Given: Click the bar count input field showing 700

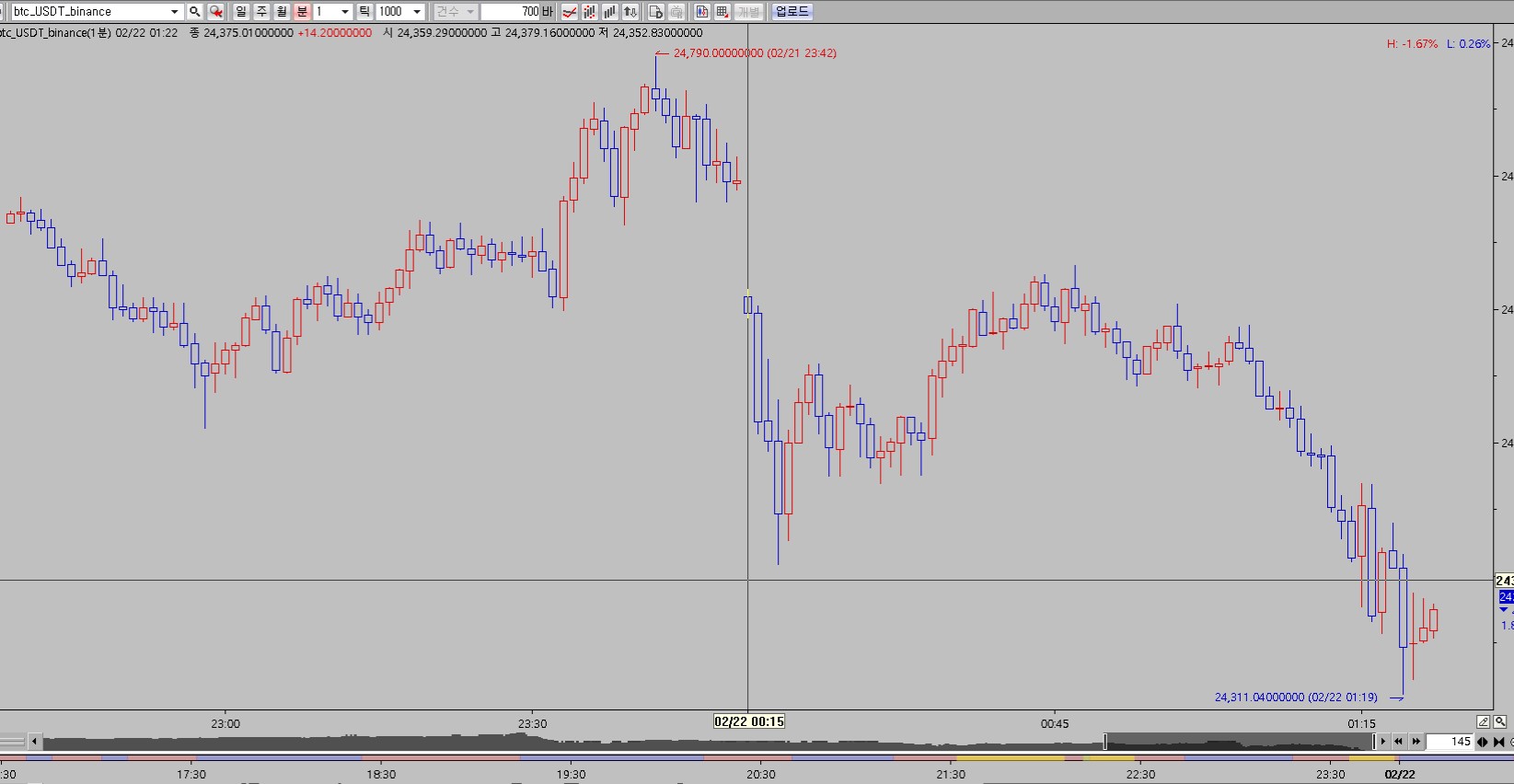Looking at the screenshot, I should tap(511, 12).
